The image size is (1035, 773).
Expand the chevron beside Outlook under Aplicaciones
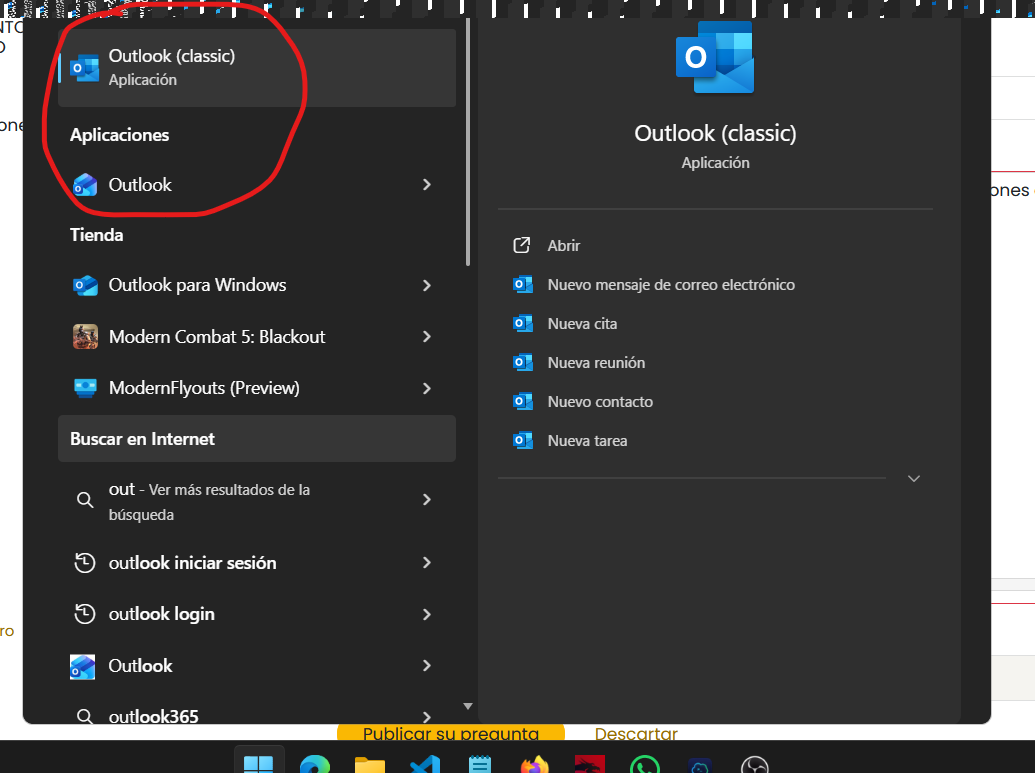[x=427, y=185]
